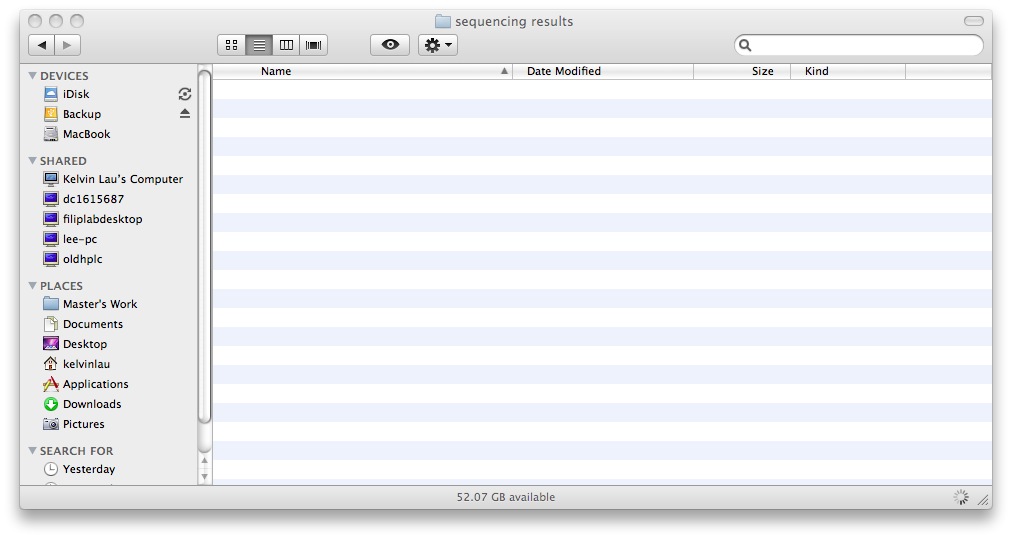The image size is (1012, 539).
Task: Click the Finder search field
Action: pyautogui.click(x=858, y=45)
